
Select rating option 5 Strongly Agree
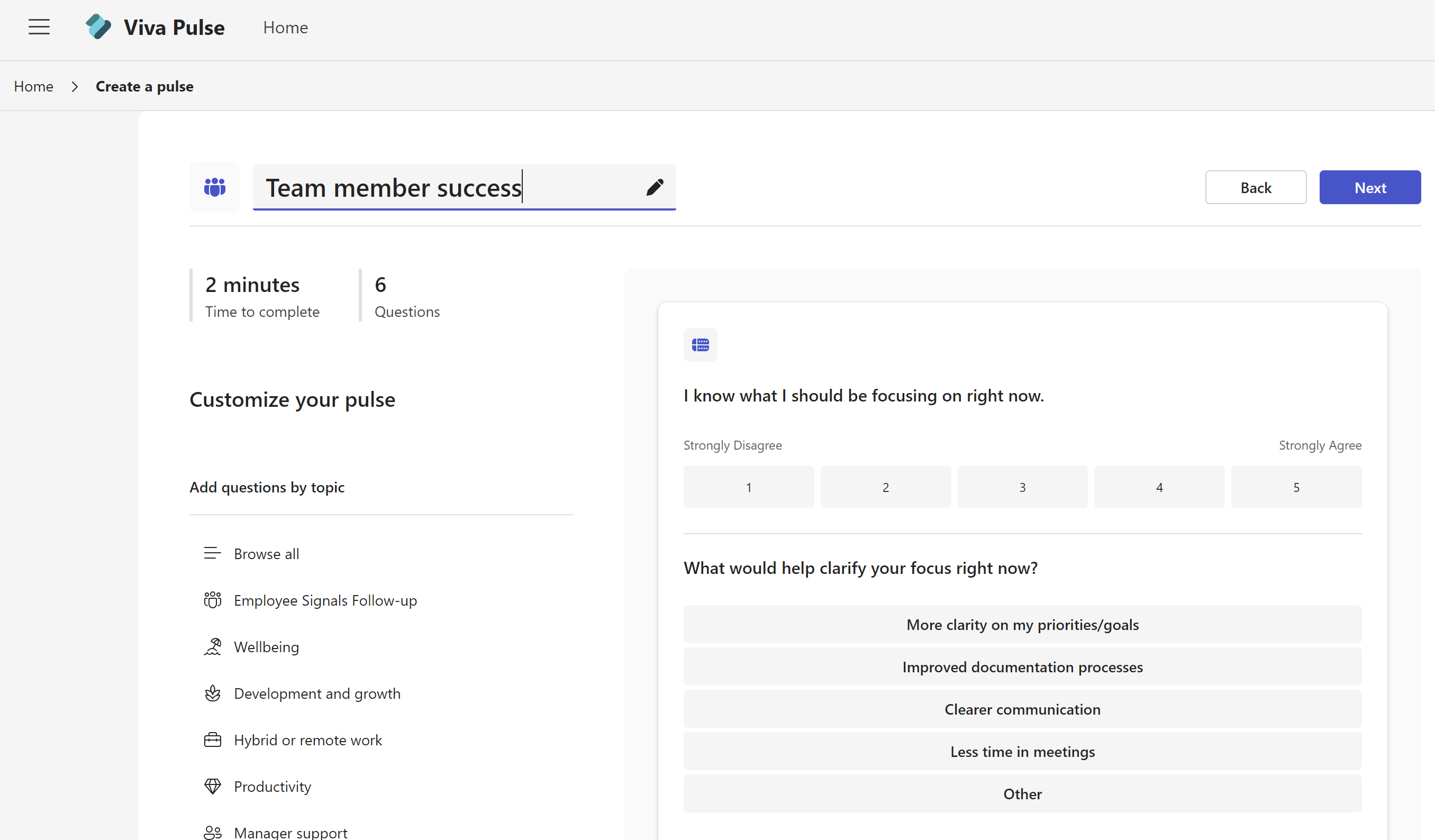(x=1296, y=486)
